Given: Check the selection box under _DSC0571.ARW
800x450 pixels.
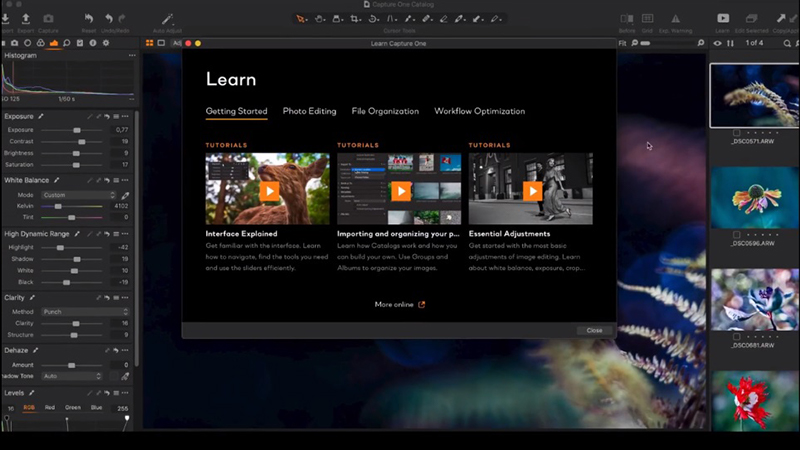Looking at the screenshot, I should point(737,133).
